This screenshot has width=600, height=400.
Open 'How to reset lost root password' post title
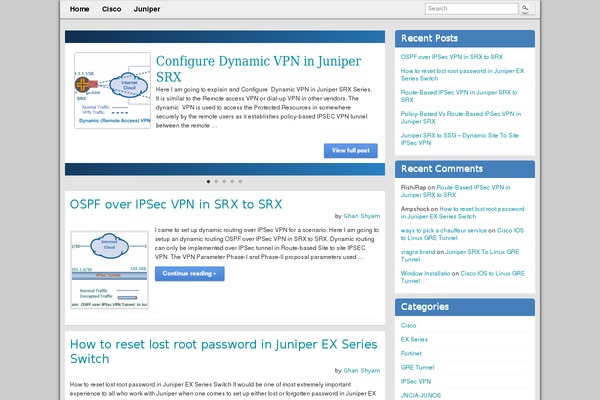(x=223, y=351)
